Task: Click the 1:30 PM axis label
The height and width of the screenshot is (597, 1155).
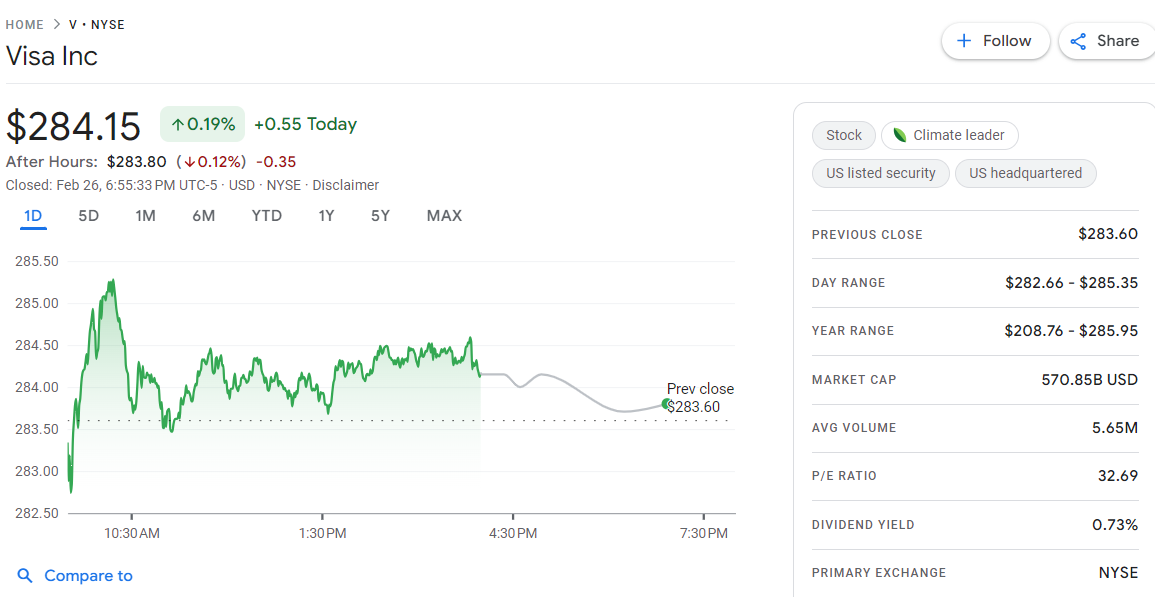Action: pos(323,534)
